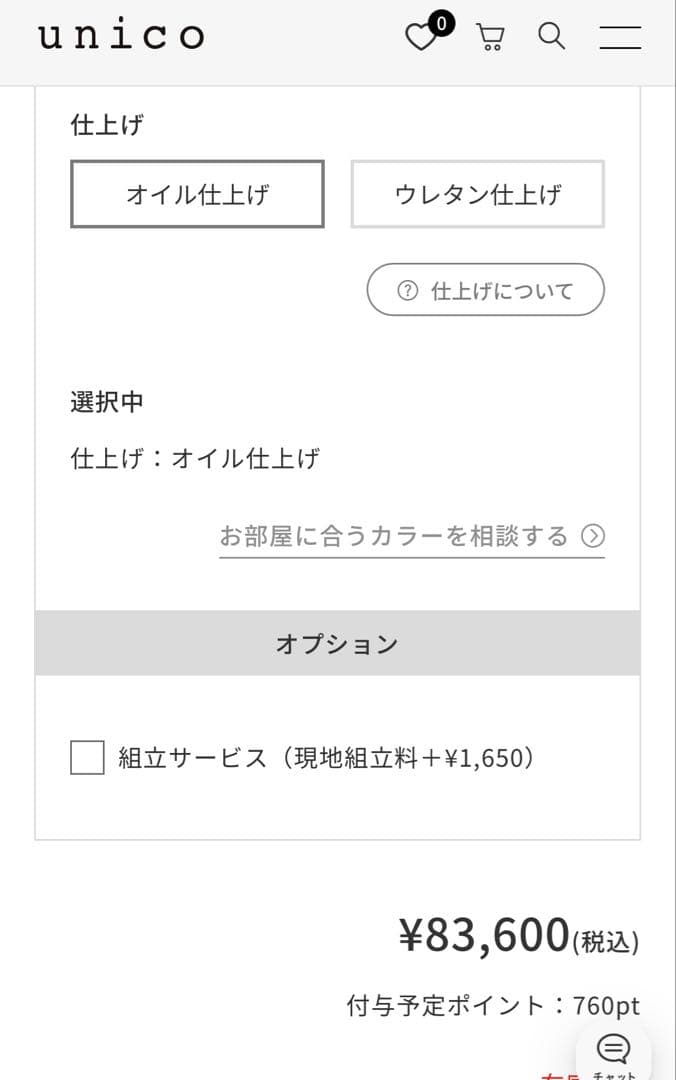Click the wishlist count badge showing 0
This screenshot has width=676, height=1080.
441,22
